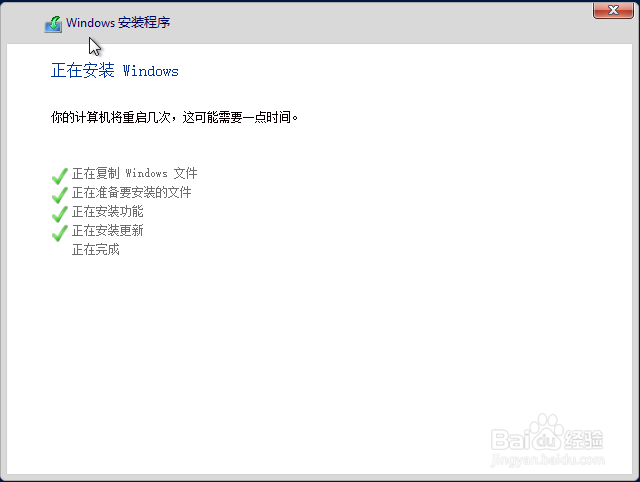Click the 正在安装 Windows heading
Screen dimensions: 640x482
pyautogui.click(x=115, y=71)
